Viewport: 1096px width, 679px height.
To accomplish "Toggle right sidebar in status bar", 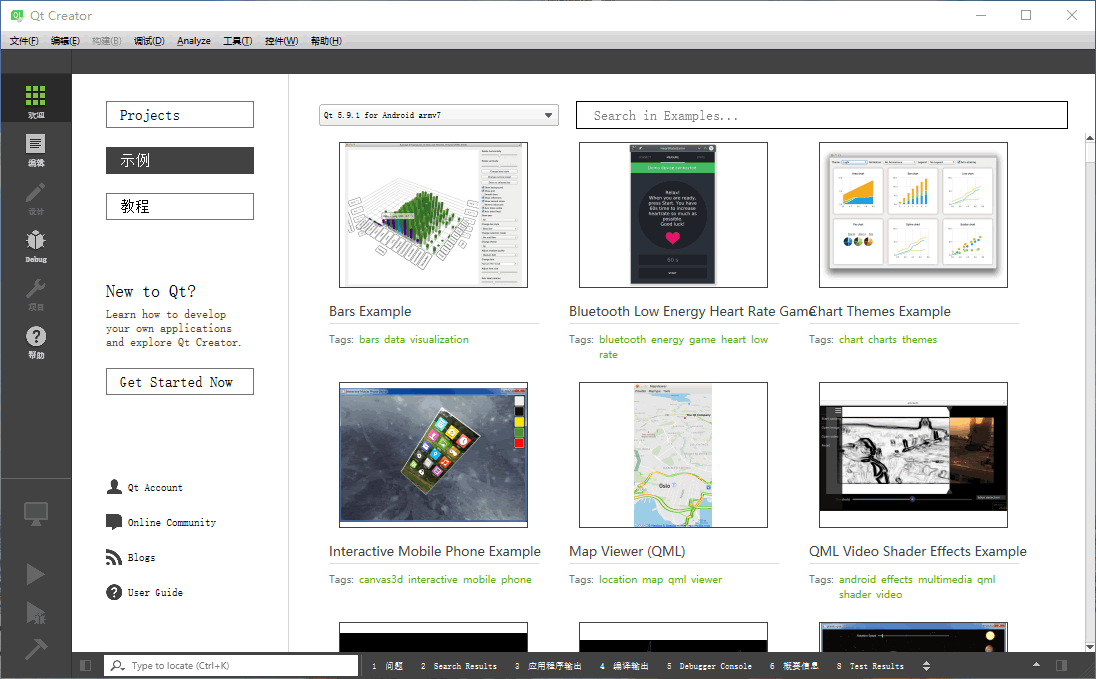I will 1061,666.
